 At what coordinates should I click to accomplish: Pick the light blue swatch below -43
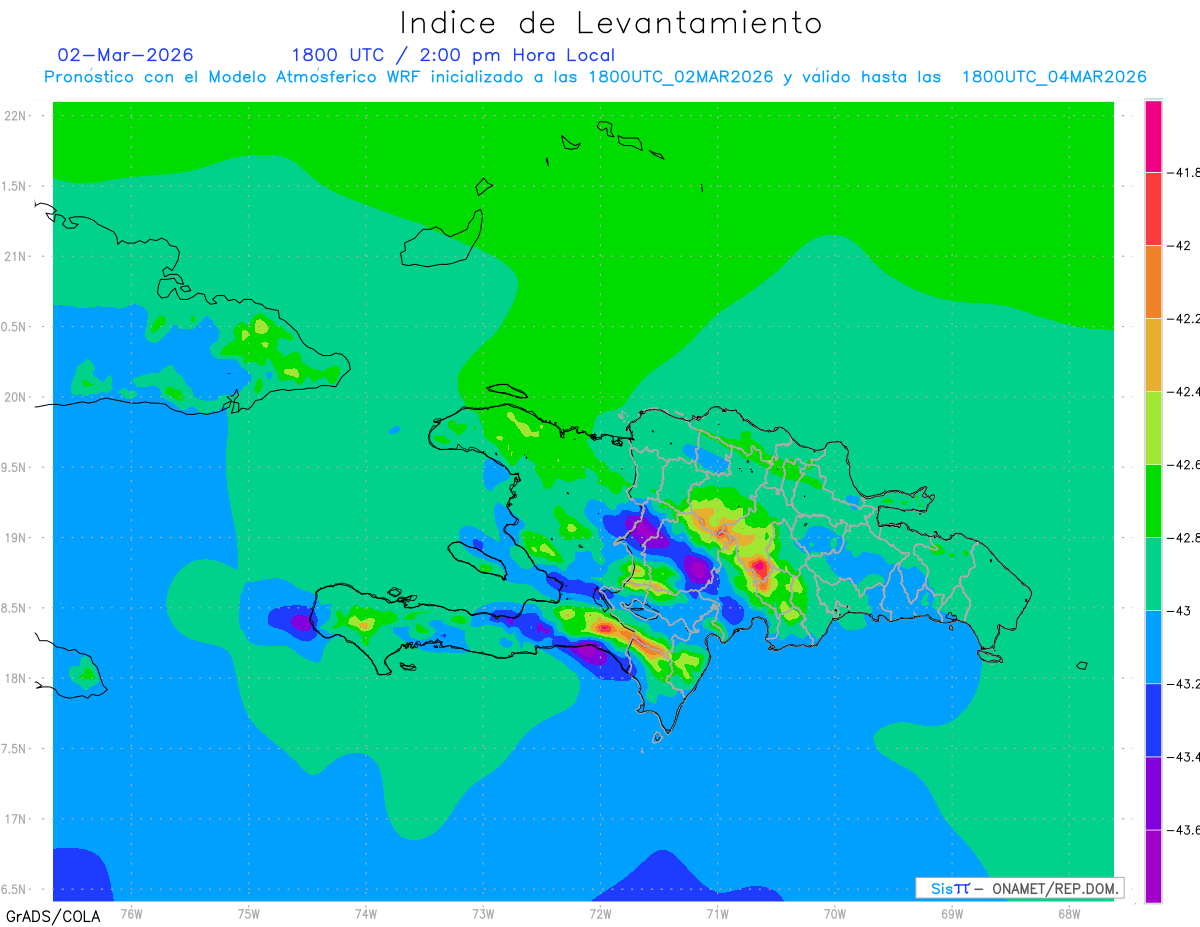pyautogui.click(x=1153, y=646)
